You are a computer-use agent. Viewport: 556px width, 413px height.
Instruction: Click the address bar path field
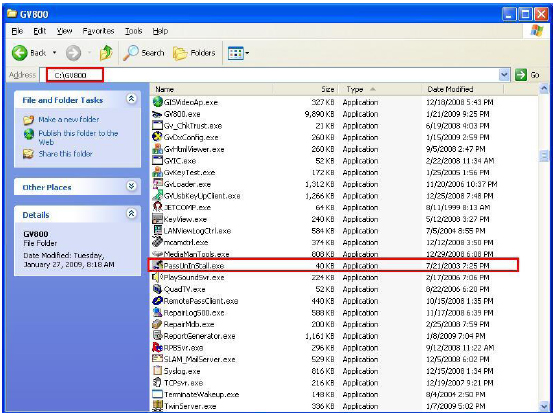click(x=269, y=75)
